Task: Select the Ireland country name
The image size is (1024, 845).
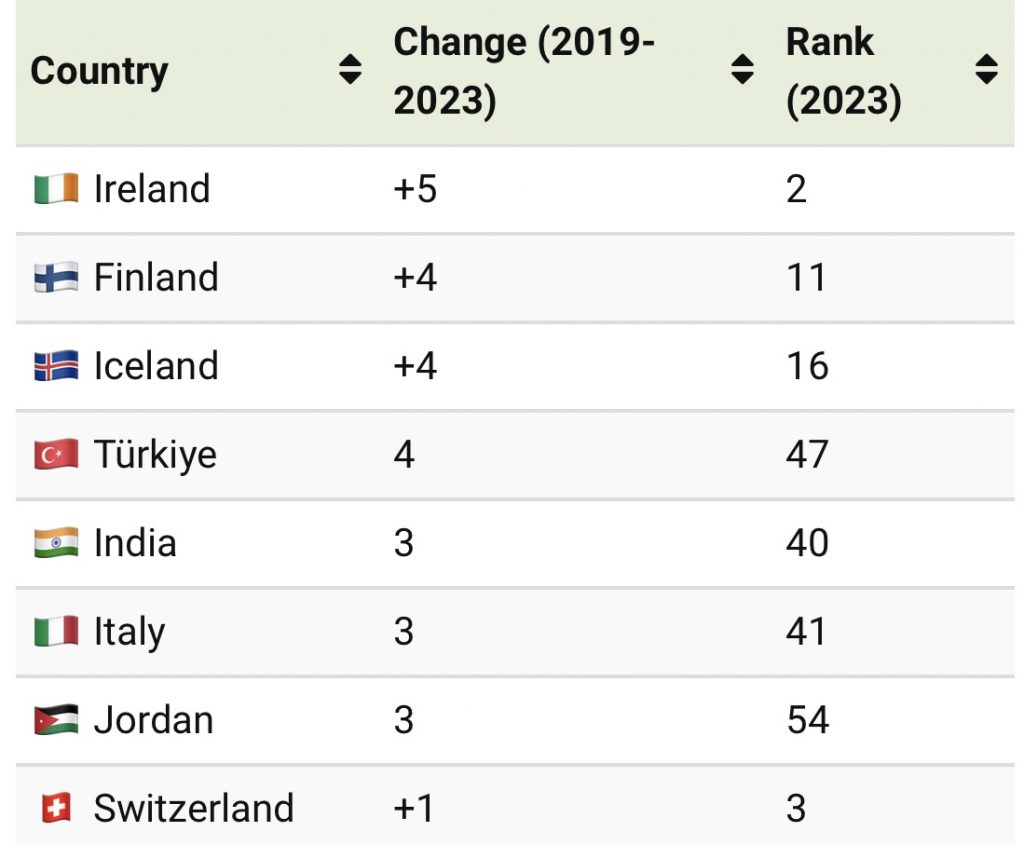Action: 152,189
